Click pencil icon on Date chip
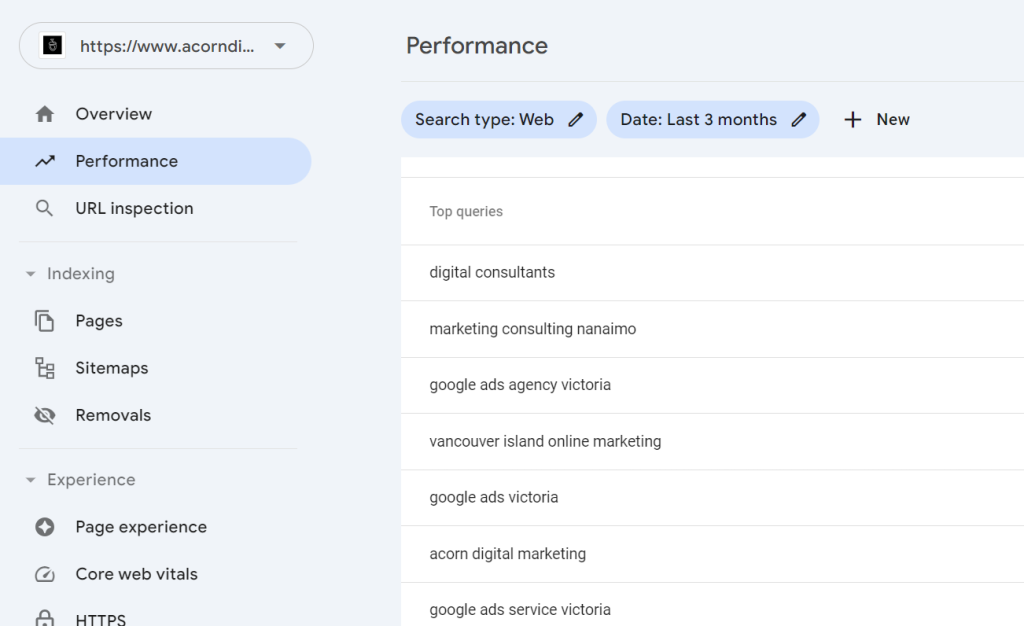The height and width of the screenshot is (626, 1024). [799, 119]
